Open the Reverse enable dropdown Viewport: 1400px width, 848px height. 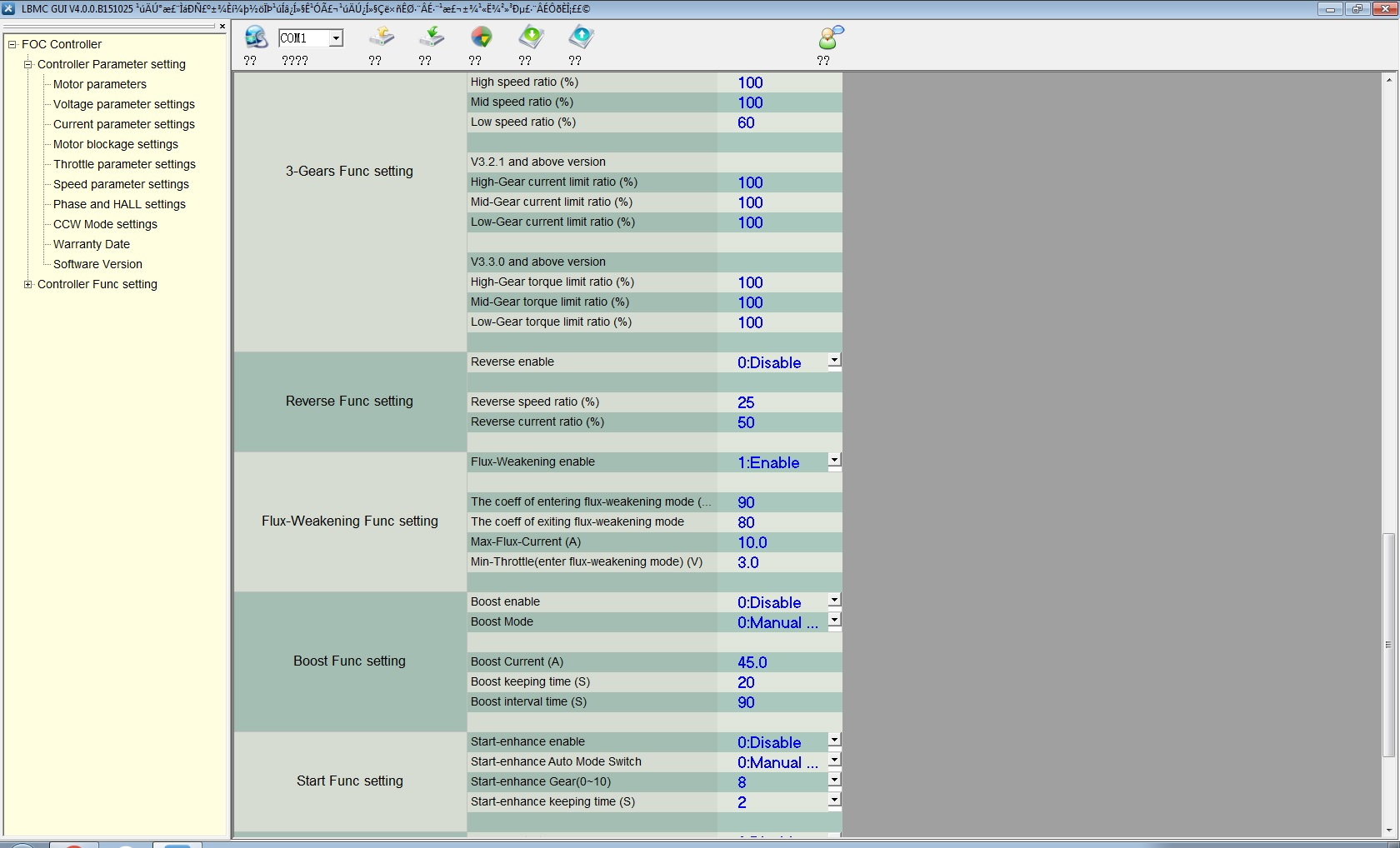point(834,361)
